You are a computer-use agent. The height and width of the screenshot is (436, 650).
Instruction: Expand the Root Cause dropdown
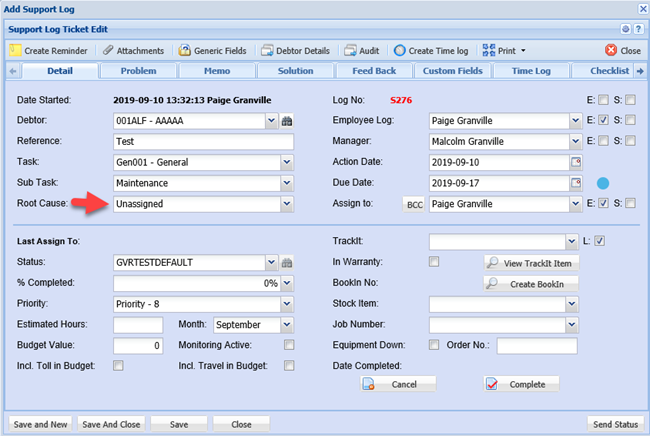(286, 204)
